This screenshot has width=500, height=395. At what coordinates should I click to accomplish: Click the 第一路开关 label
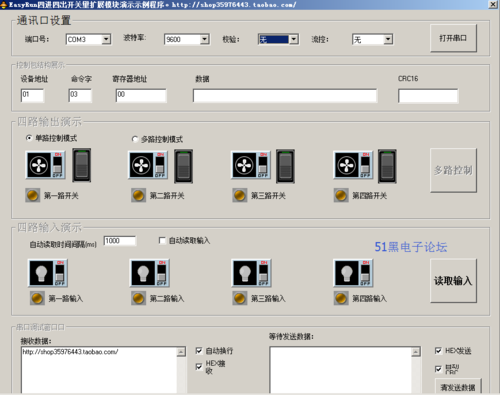coord(61,196)
